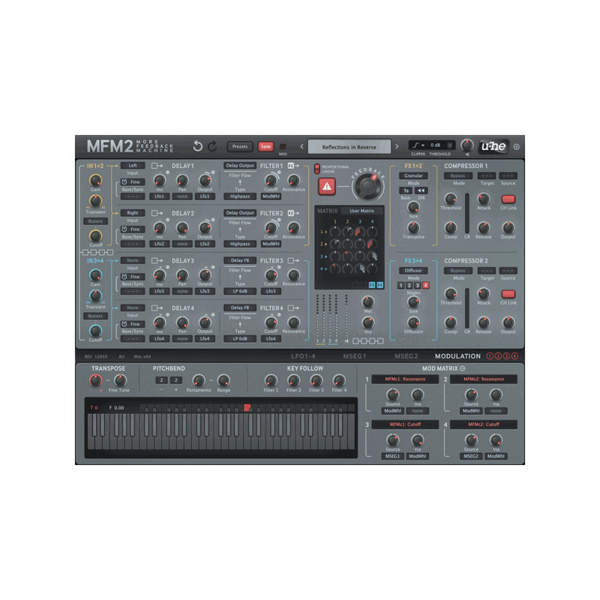Click Delay 1 routing arrow icon
The image size is (600, 600).
[157, 166]
